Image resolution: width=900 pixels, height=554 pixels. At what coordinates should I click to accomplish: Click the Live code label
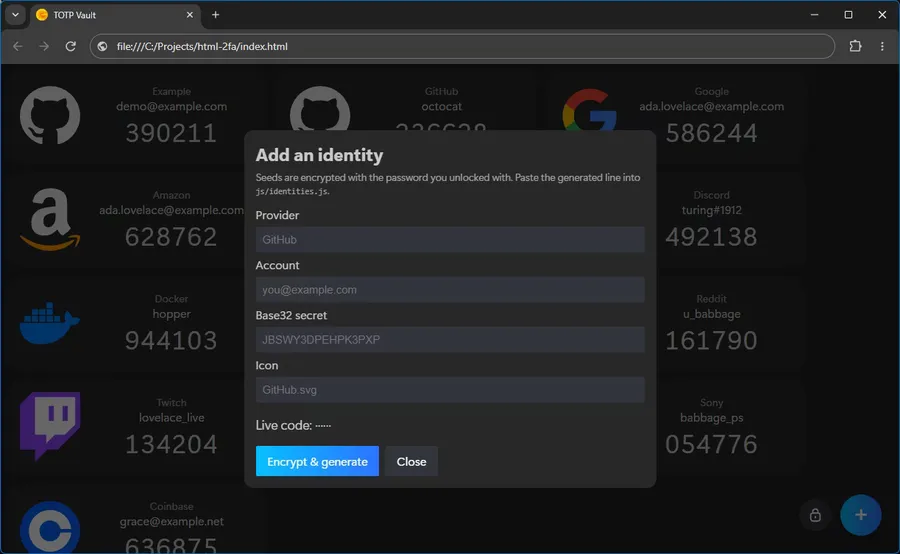point(293,425)
